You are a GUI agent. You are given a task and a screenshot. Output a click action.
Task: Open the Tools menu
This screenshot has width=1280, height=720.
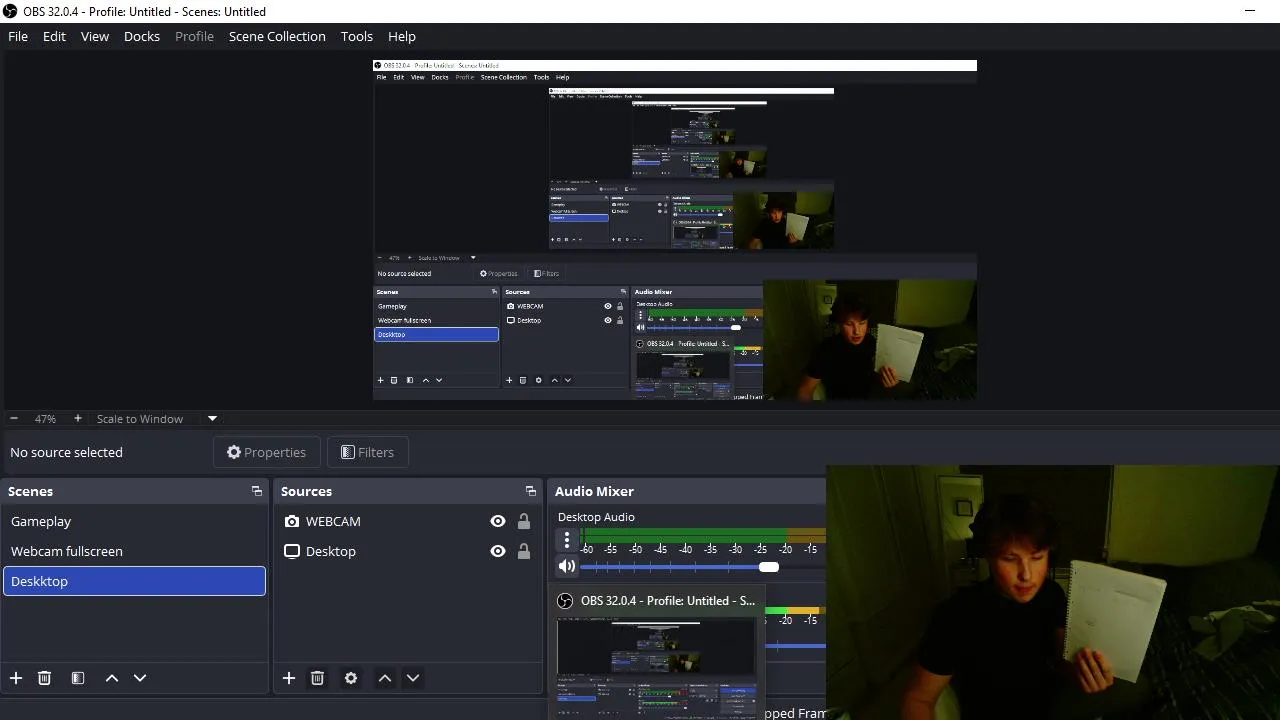click(x=357, y=36)
